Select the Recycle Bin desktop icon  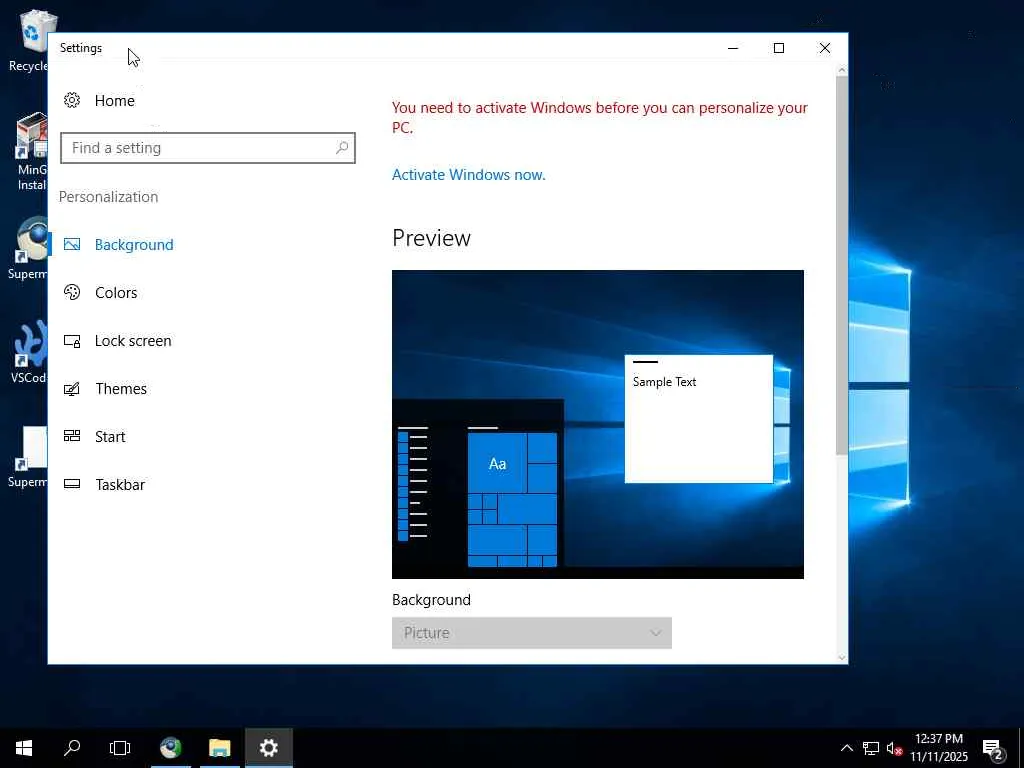pyautogui.click(x=28, y=40)
